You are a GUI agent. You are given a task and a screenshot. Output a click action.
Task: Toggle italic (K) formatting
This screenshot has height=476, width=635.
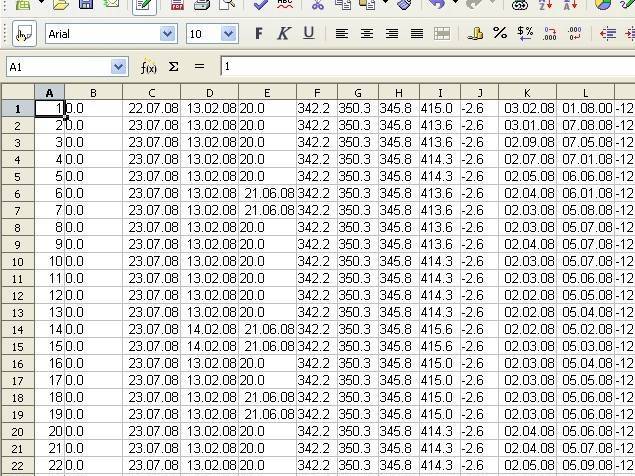pyautogui.click(x=283, y=34)
